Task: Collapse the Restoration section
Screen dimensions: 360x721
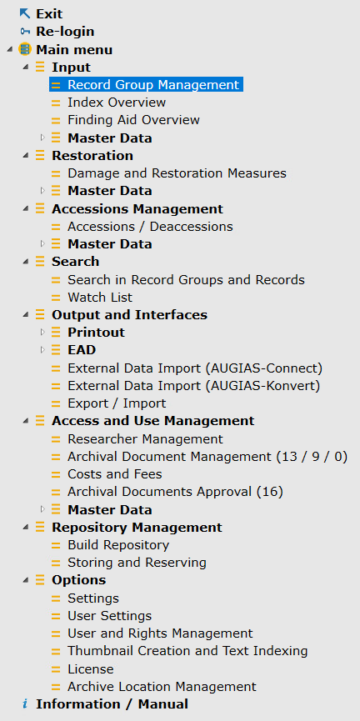Action: [26, 156]
